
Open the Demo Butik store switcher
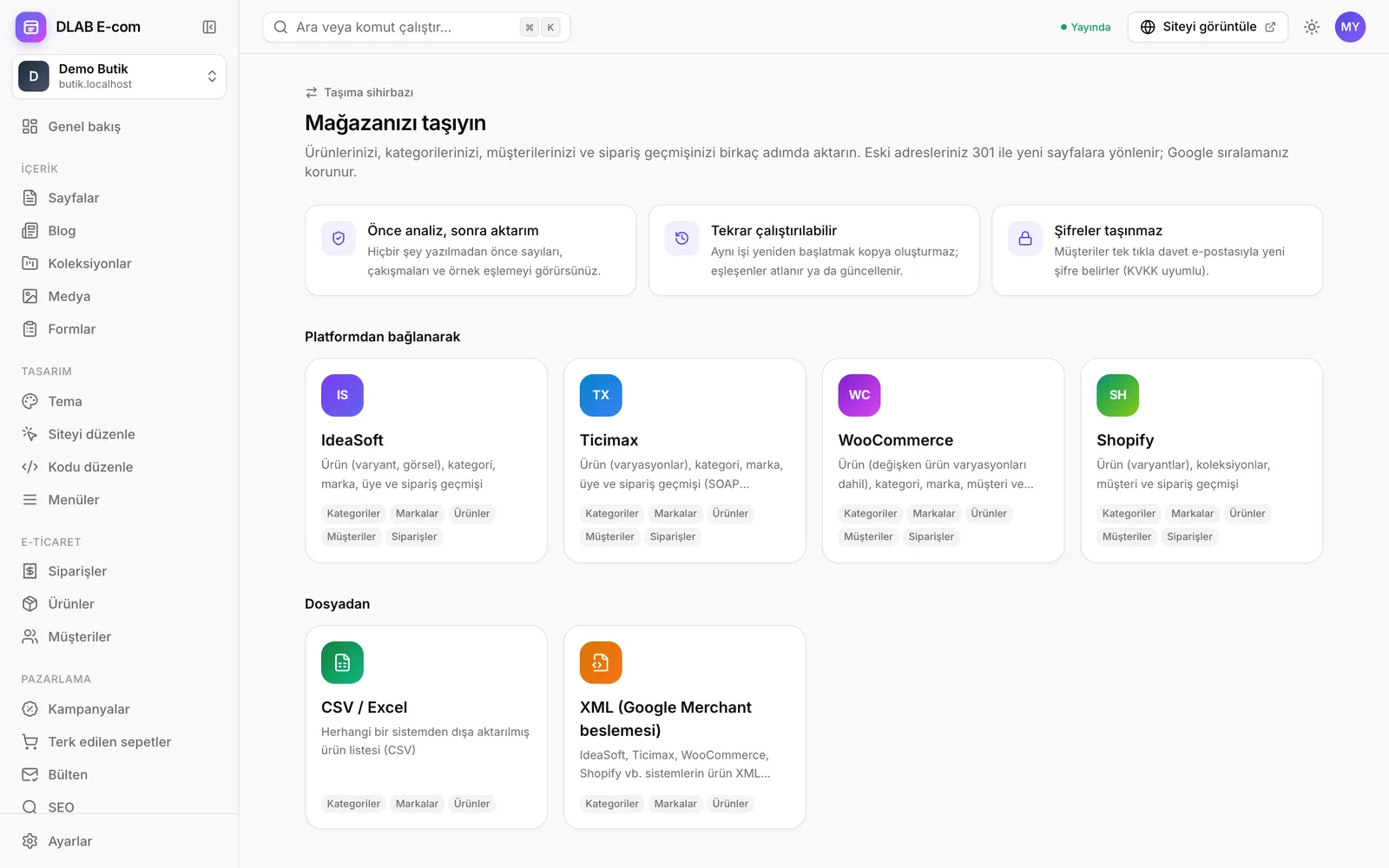(119, 76)
